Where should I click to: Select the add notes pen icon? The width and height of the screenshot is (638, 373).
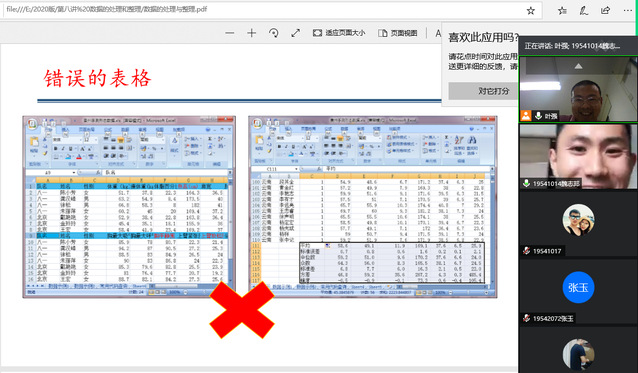pyautogui.click(x=583, y=11)
